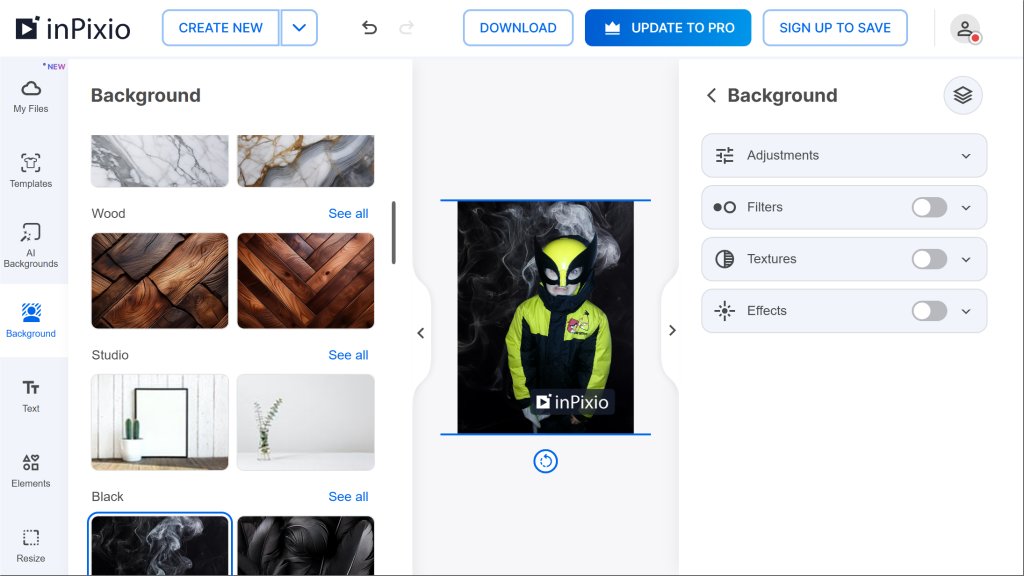The height and width of the screenshot is (576, 1024).
Task: Open the Resize tool
Action: (x=31, y=545)
